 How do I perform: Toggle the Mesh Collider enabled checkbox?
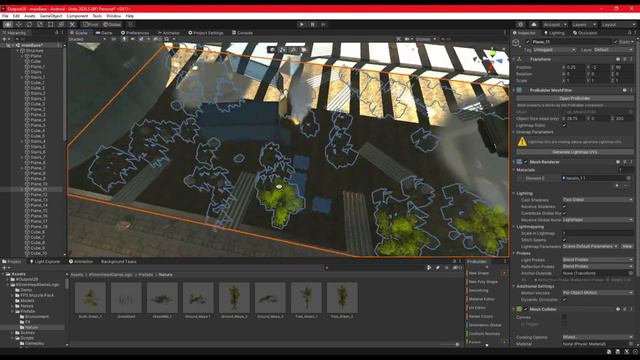tap(526, 309)
